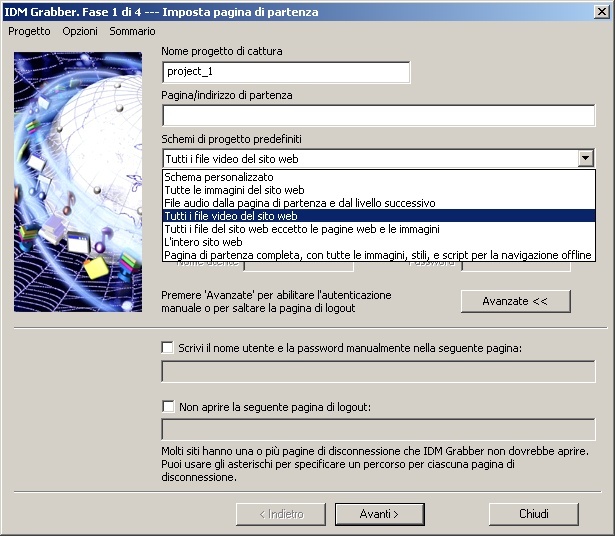This screenshot has height=536, width=615.
Task: Check 'Non aprire la seguente pagina di logout'
Action: [168, 406]
